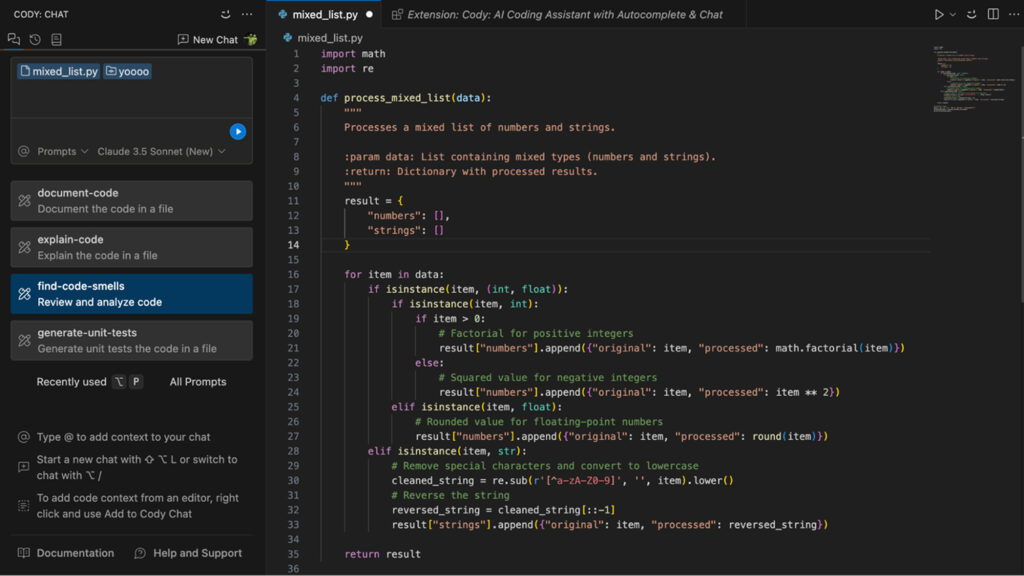Click the Cody mascot icon beside New Chat
The height and width of the screenshot is (576, 1024).
pyautogui.click(x=250, y=40)
